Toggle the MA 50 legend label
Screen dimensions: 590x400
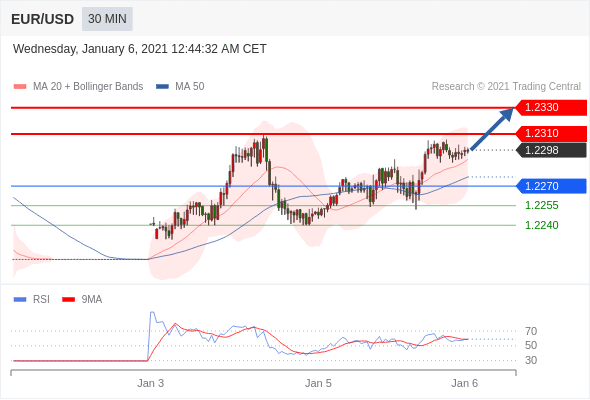[x=190, y=87]
